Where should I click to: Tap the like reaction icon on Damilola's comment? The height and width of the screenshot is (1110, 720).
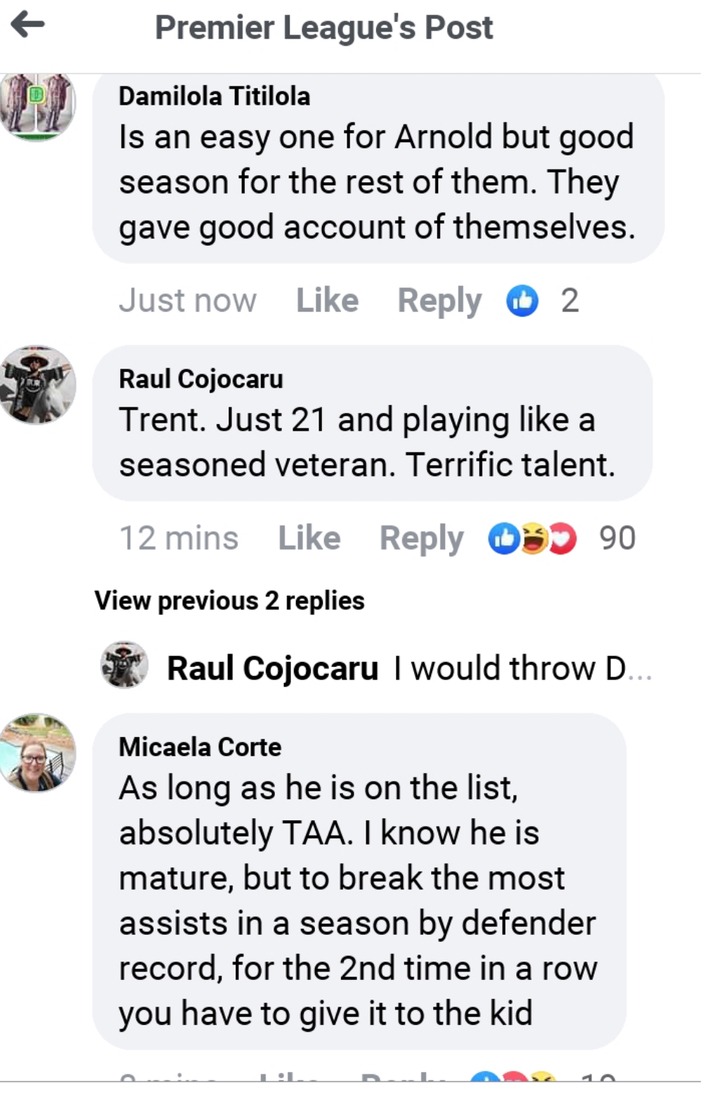tap(522, 300)
